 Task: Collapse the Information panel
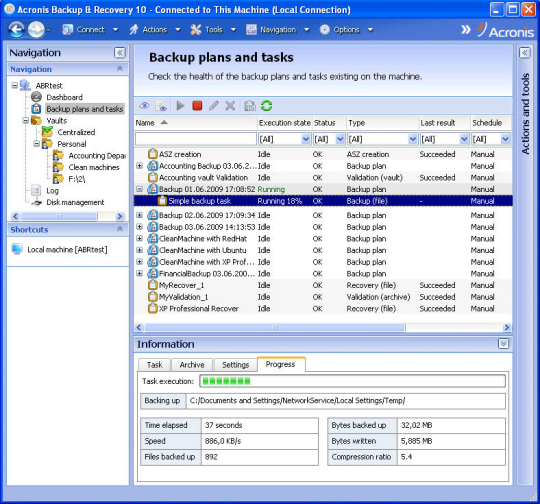click(x=503, y=343)
